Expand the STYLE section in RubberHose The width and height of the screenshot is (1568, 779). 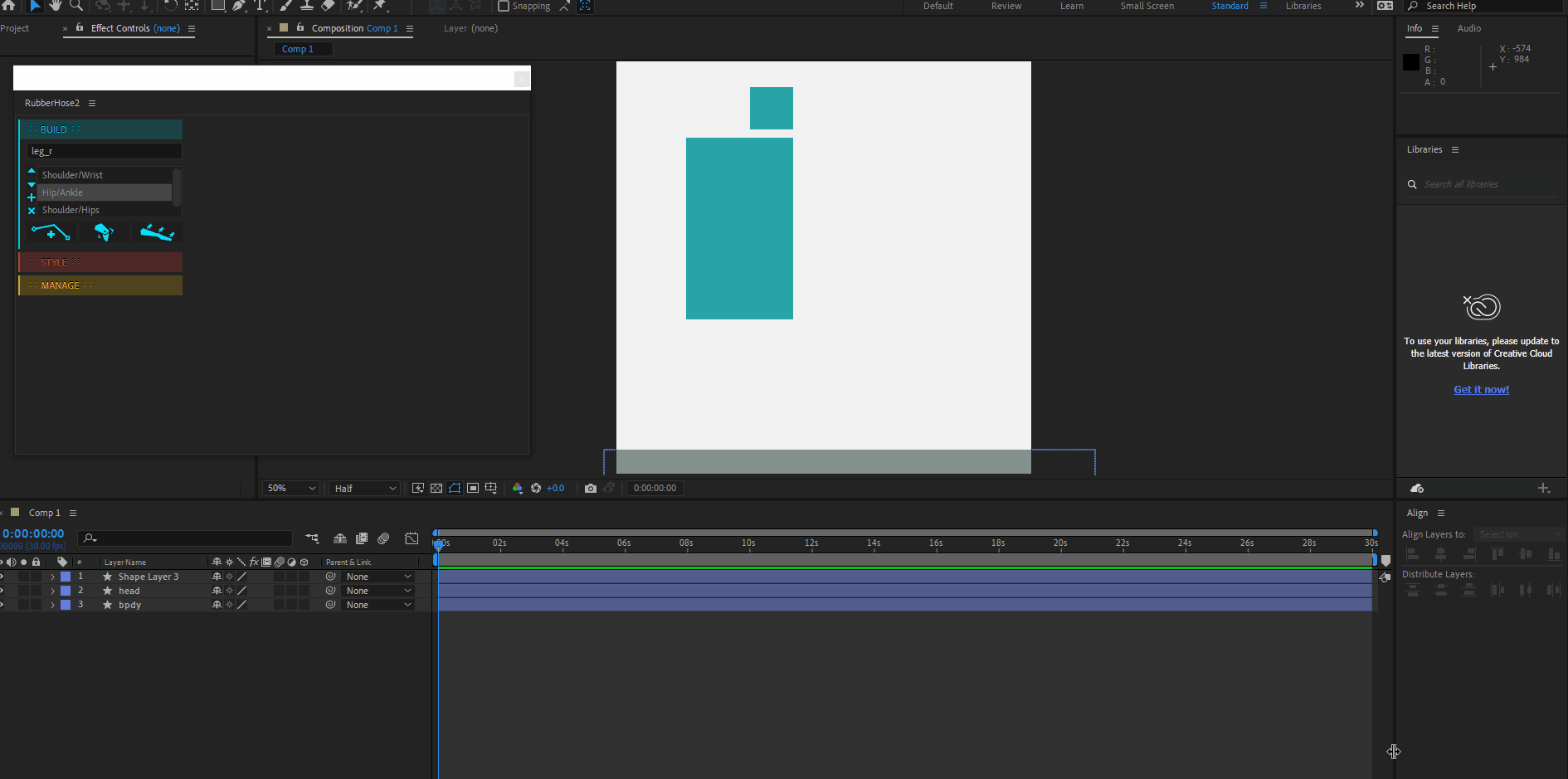click(x=100, y=262)
